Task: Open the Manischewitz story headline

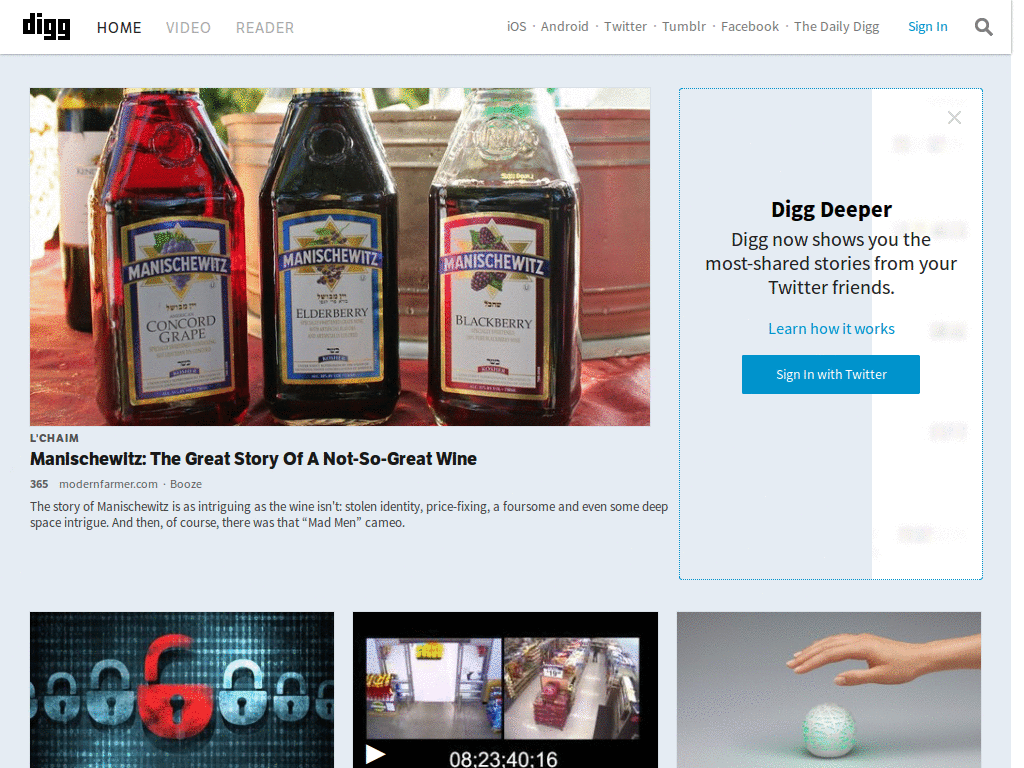Action: 253,459
